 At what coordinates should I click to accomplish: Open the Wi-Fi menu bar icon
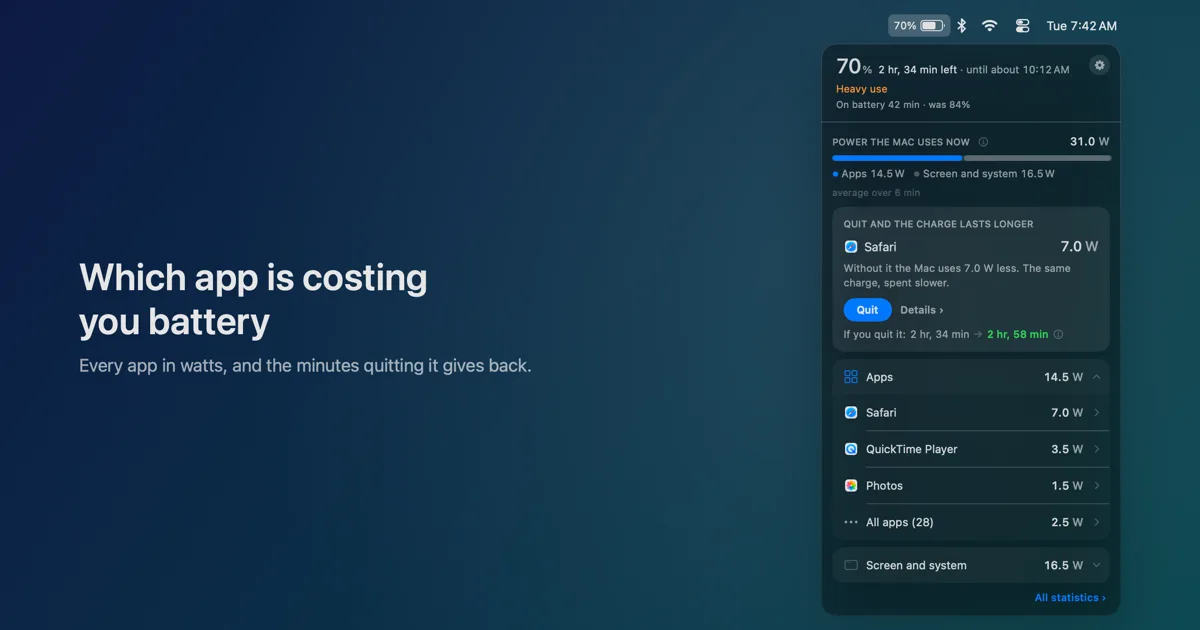[990, 26]
